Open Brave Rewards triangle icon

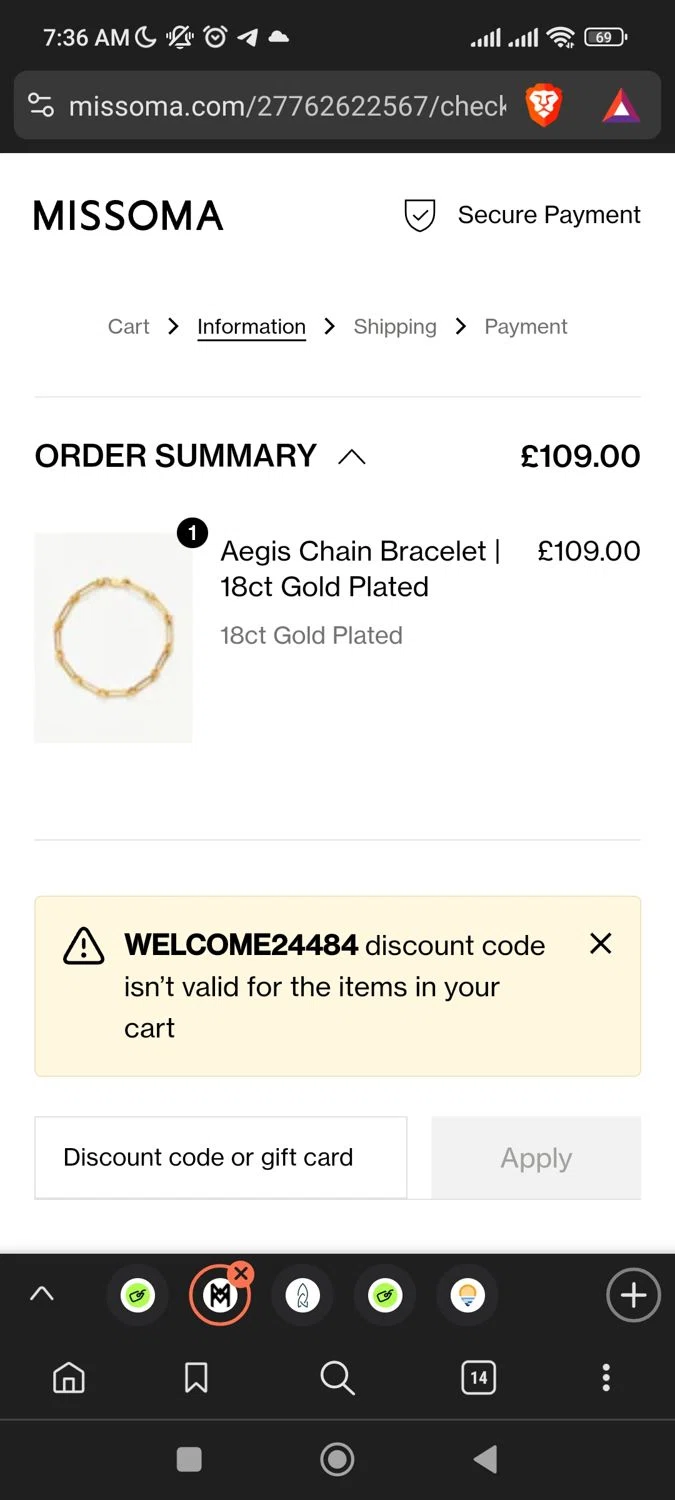[x=620, y=105]
